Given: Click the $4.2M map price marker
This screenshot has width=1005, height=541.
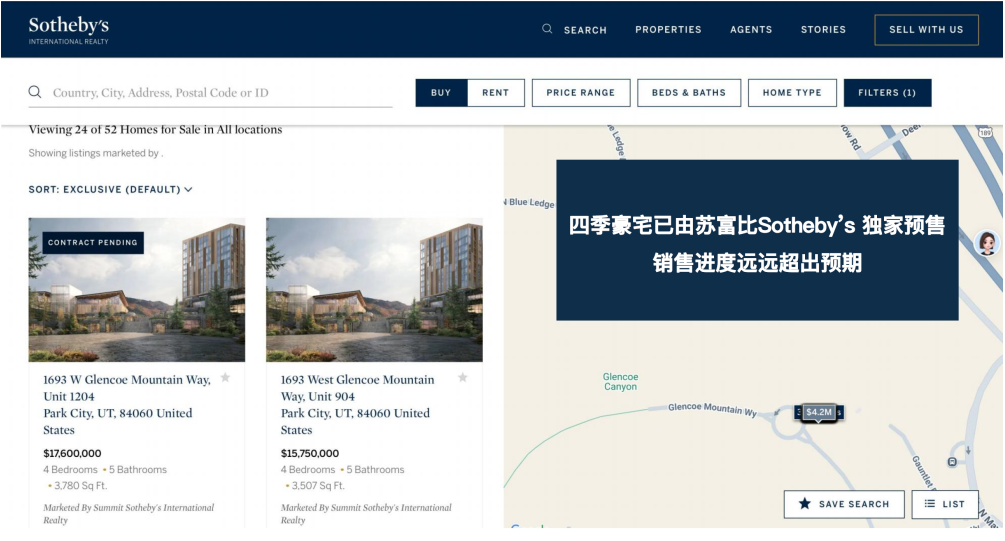Looking at the screenshot, I should tap(819, 412).
